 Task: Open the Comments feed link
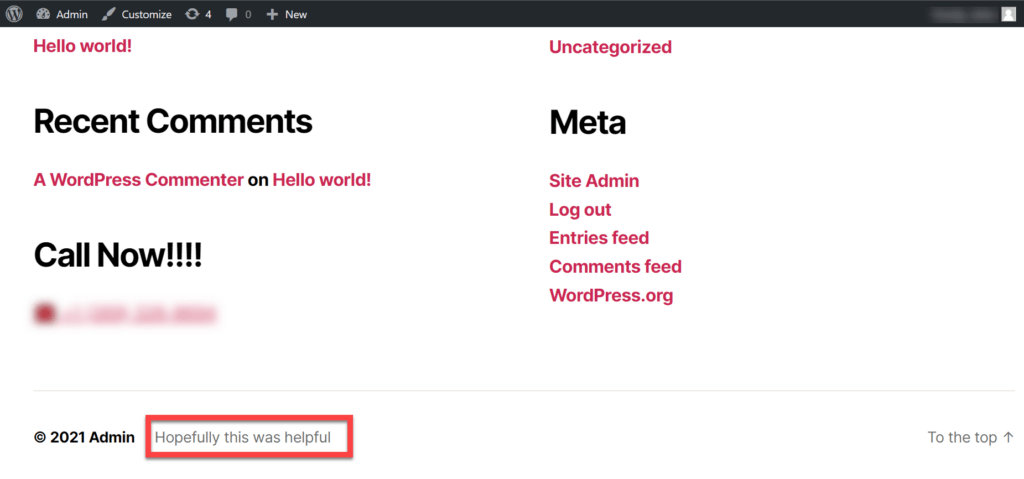[x=615, y=267]
